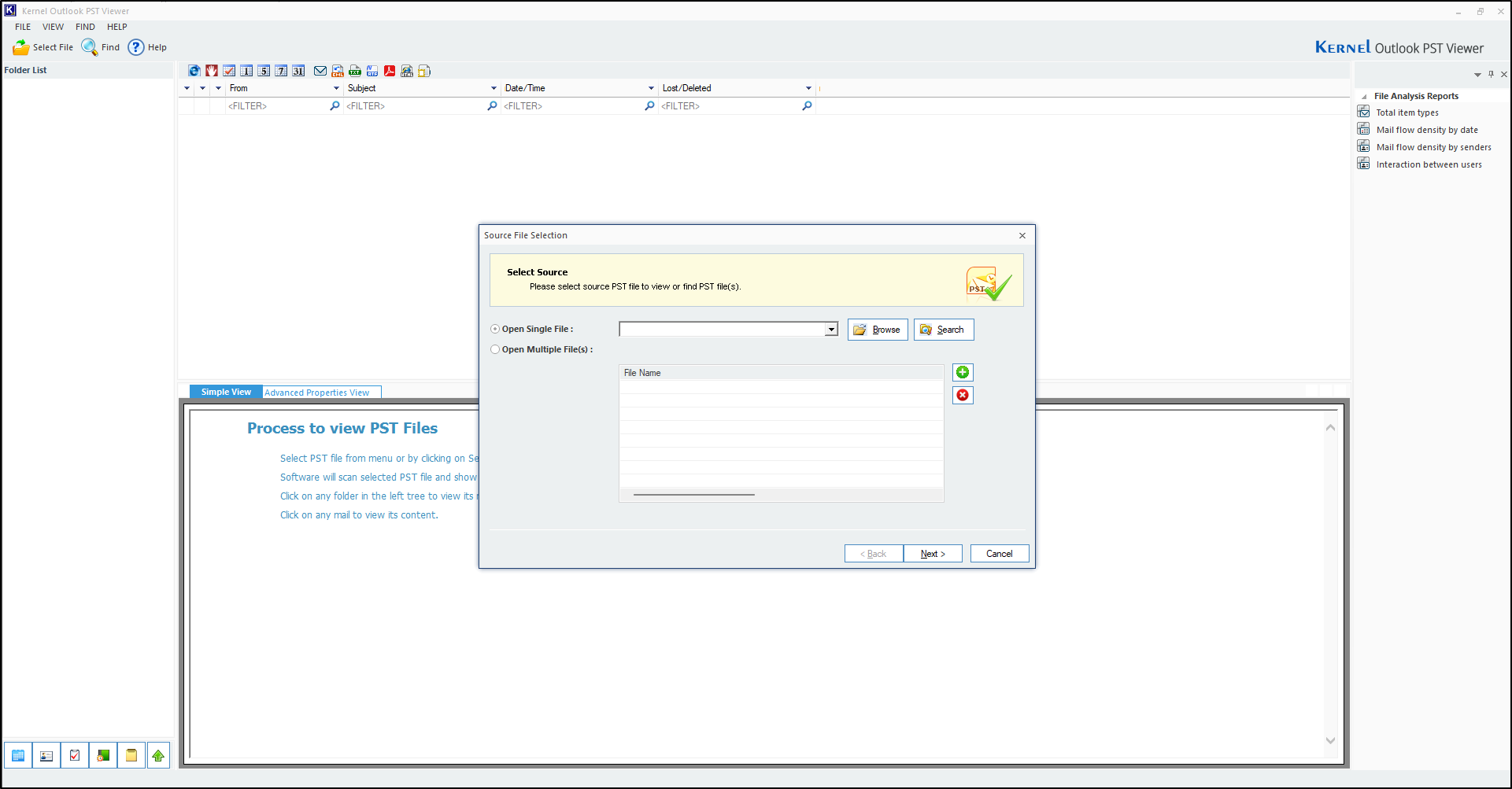This screenshot has height=789, width=1512.
Task: Click the File Name column header
Action: pyautogui.click(x=781, y=373)
